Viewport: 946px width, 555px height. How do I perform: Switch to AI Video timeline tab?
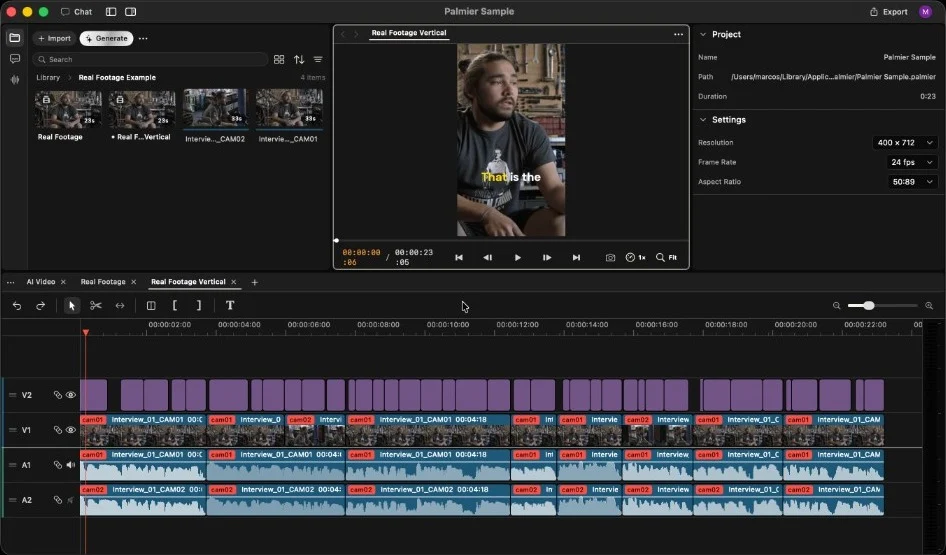[x=40, y=282]
